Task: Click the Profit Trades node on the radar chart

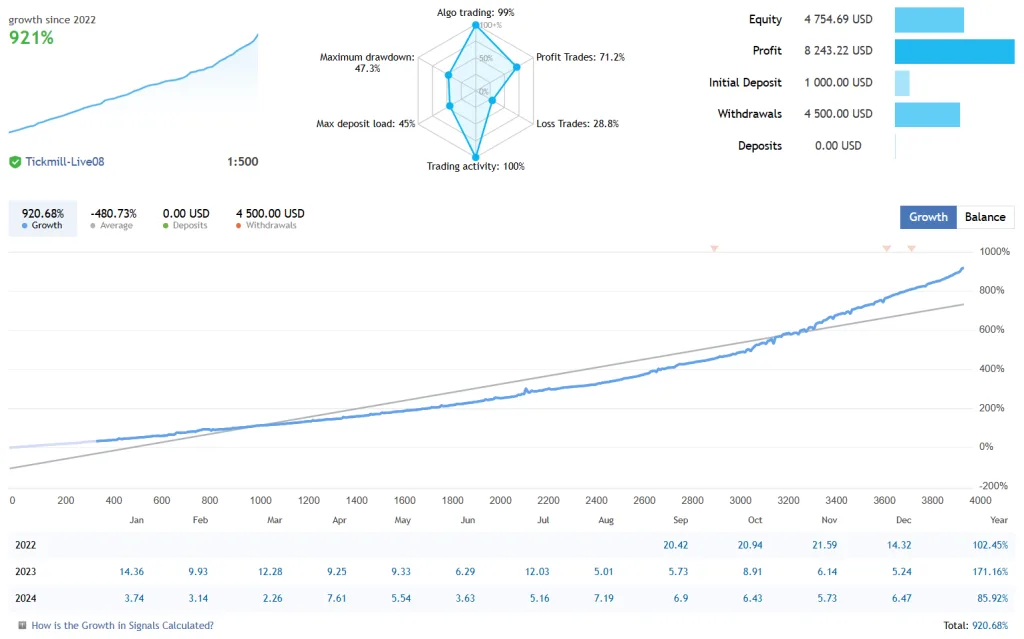Action: point(517,67)
